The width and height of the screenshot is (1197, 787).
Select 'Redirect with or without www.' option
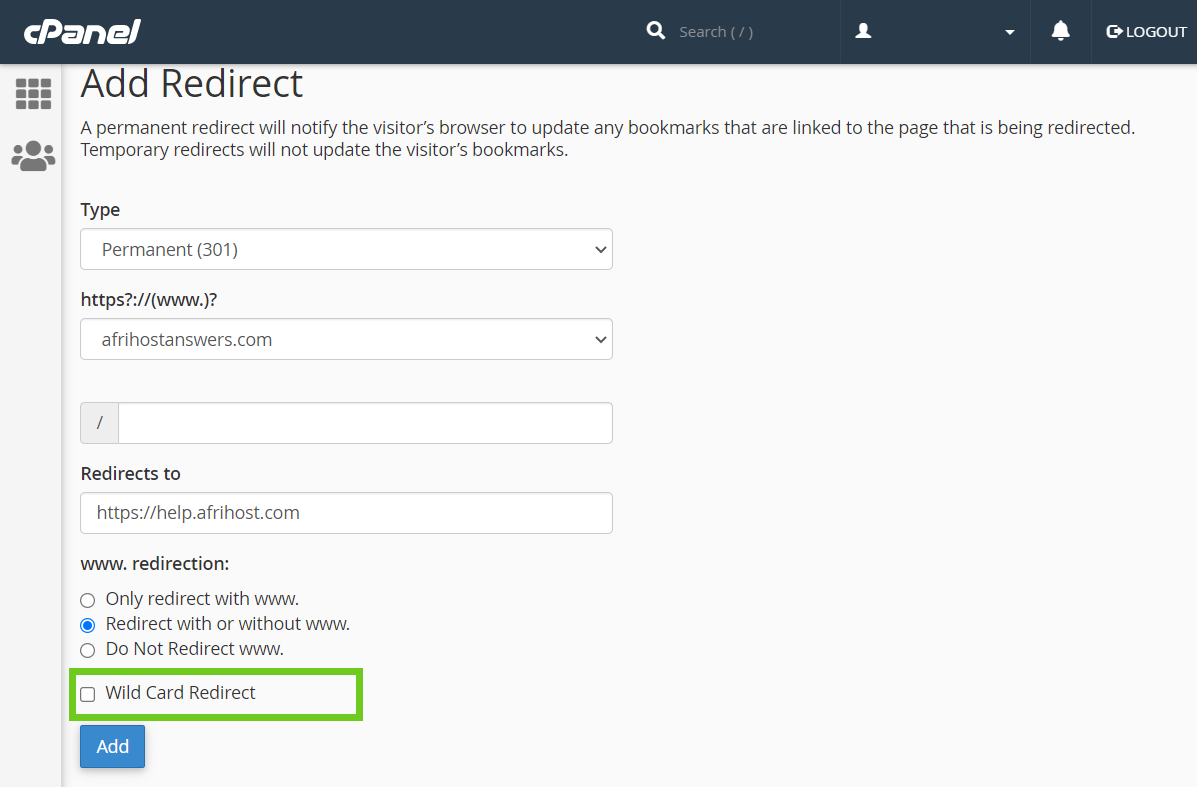[x=88, y=625]
